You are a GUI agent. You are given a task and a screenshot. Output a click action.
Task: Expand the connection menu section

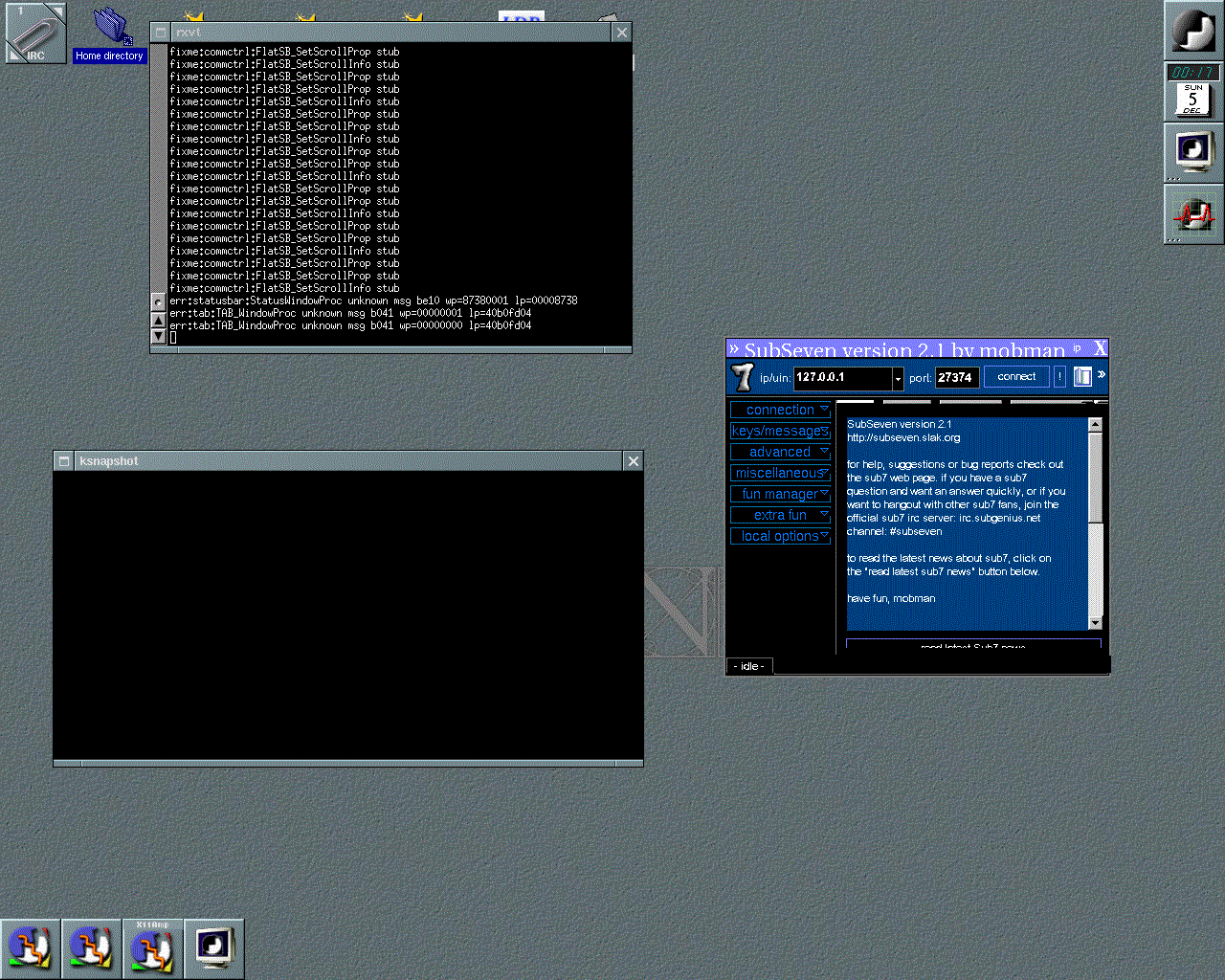(x=780, y=410)
